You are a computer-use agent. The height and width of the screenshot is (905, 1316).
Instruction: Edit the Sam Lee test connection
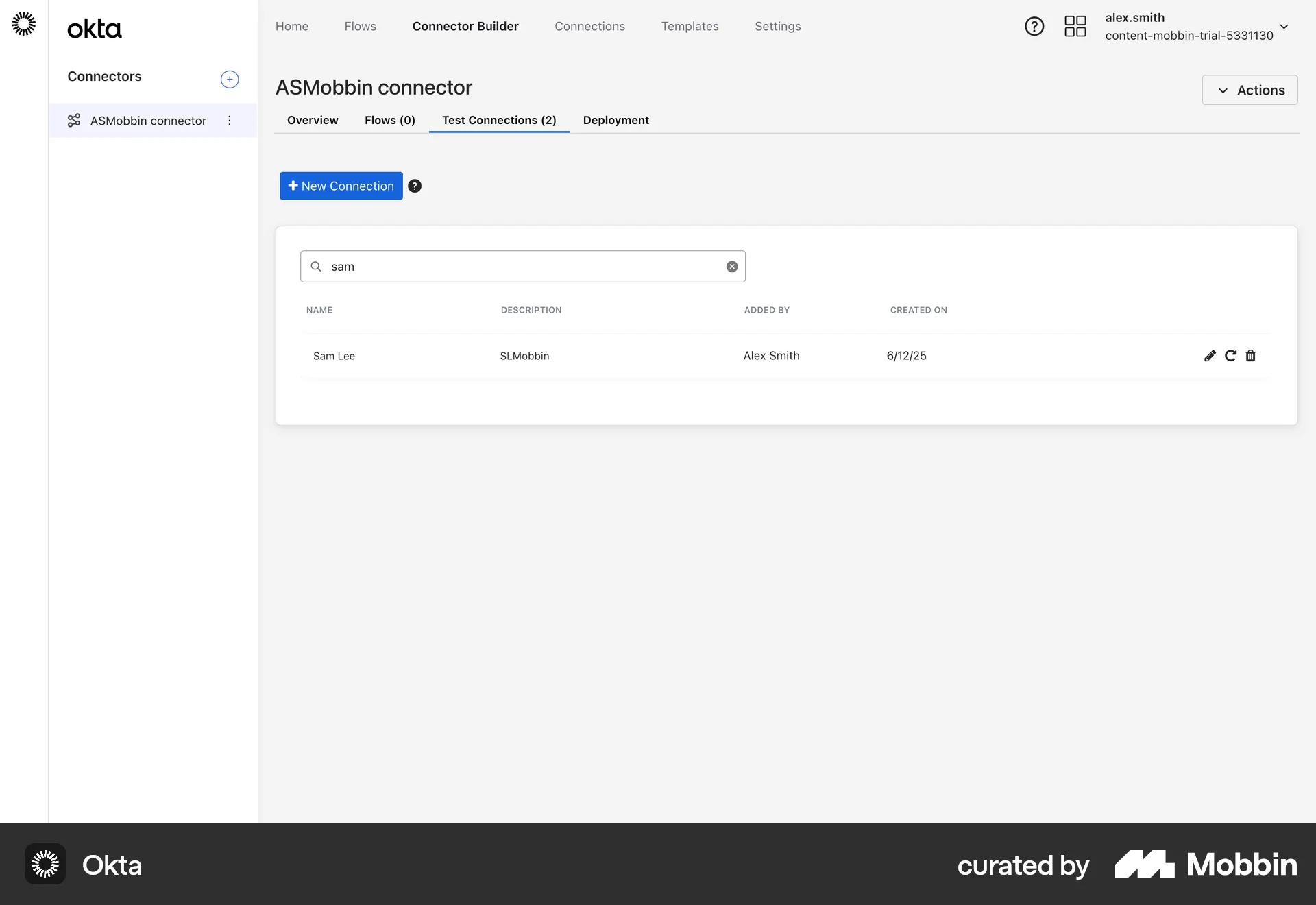[x=1210, y=356]
